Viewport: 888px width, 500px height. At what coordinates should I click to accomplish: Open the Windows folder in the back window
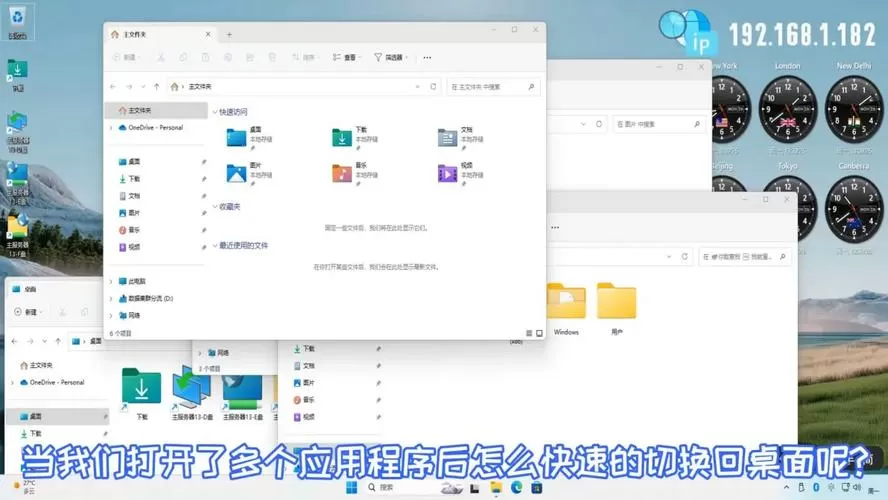click(x=566, y=309)
